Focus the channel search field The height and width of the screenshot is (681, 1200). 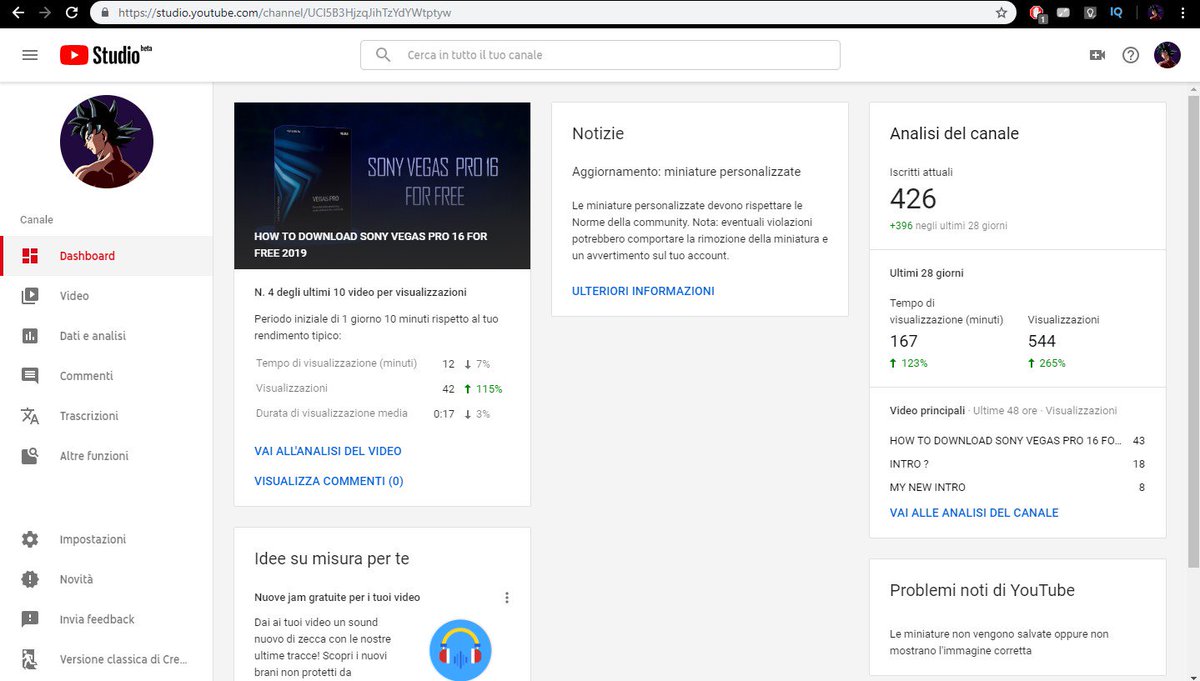(600, 55)
